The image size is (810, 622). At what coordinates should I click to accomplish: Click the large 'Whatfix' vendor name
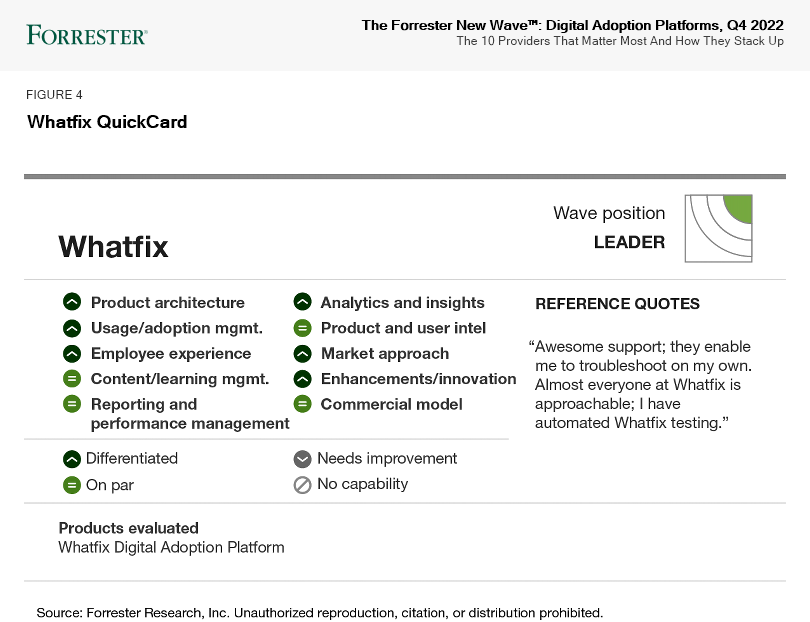coord(113,246)
